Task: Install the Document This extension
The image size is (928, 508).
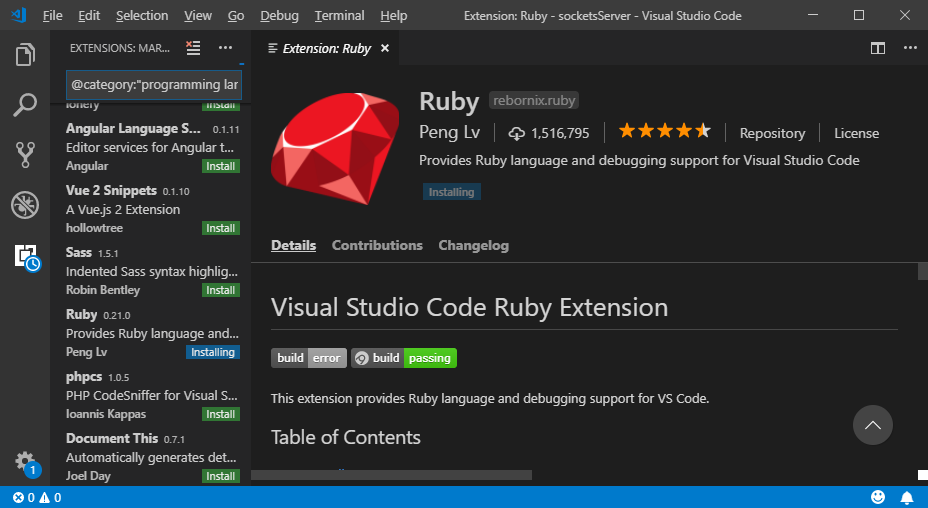Action: (x=221, y=476)
